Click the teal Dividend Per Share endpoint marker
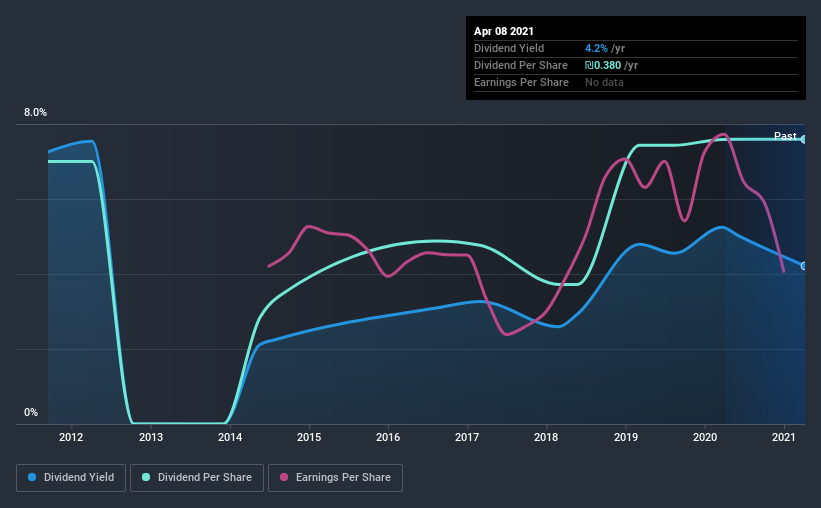Screen dimensions: 821x508 click(x=804, y=139)
